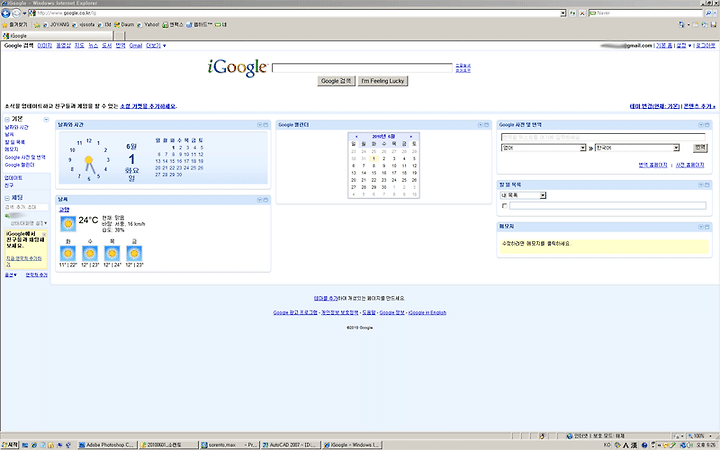This screenshot has height=450, width=720.
Task: Open the sticky note gadget menu arrow
Action: [x=701, y=226]
